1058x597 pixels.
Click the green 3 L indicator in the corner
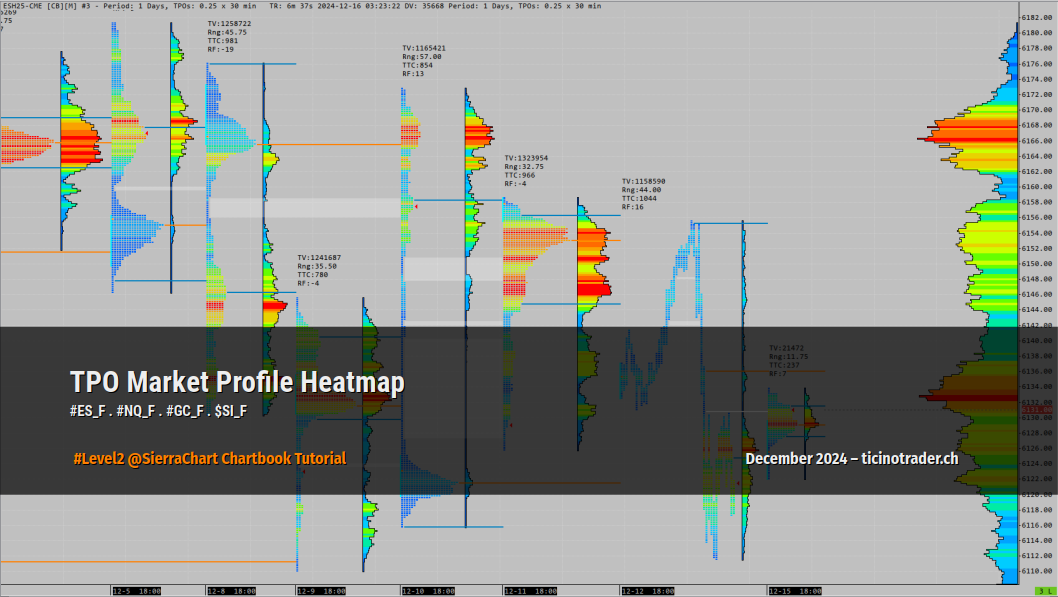[1044, 591]
